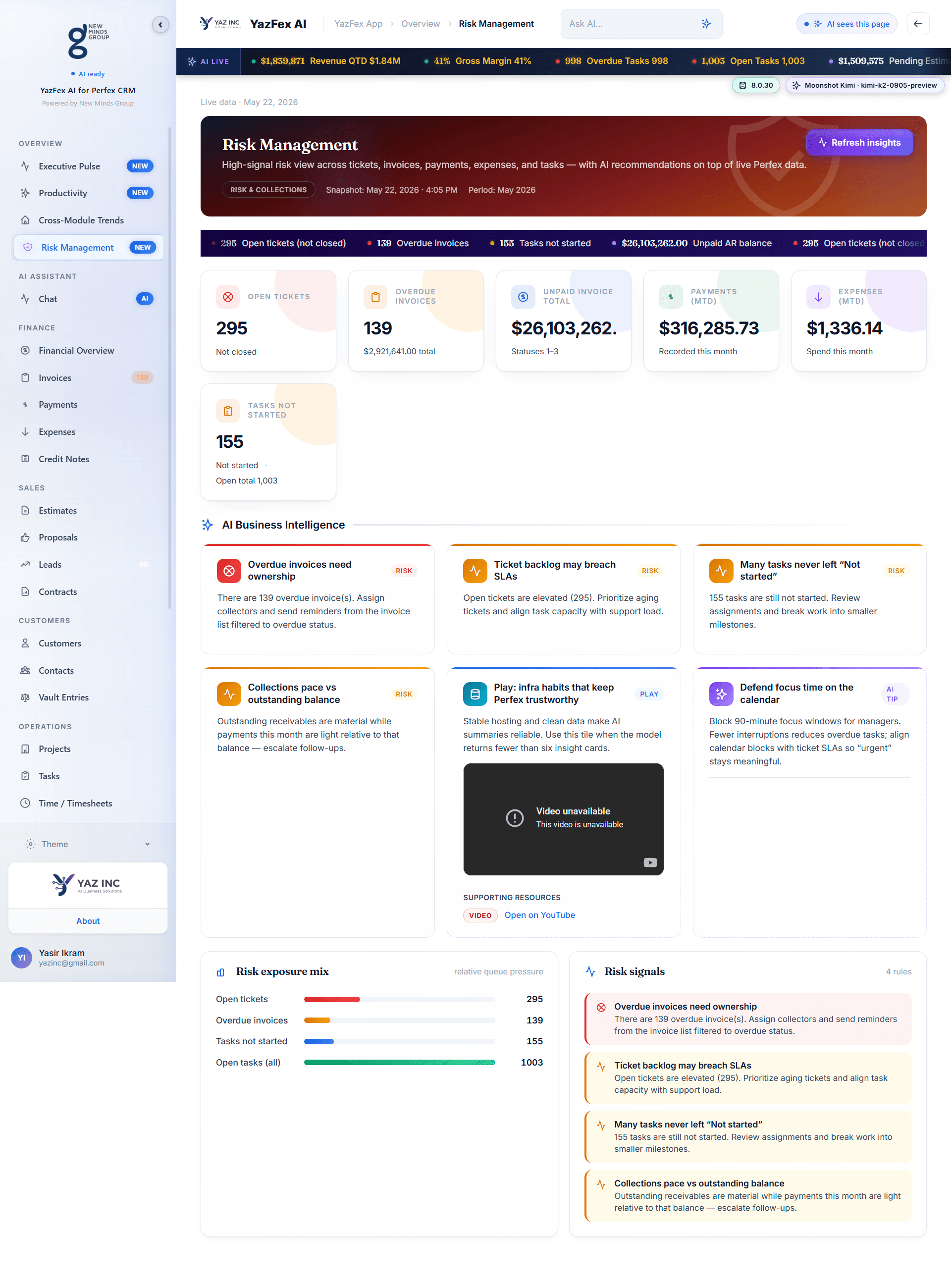Image resolution: width=951 pixels, height=1288 pixels.
Task: Click the 'Ticket backlog may breach SLAs' signal row
Action: coord(747,1077)
